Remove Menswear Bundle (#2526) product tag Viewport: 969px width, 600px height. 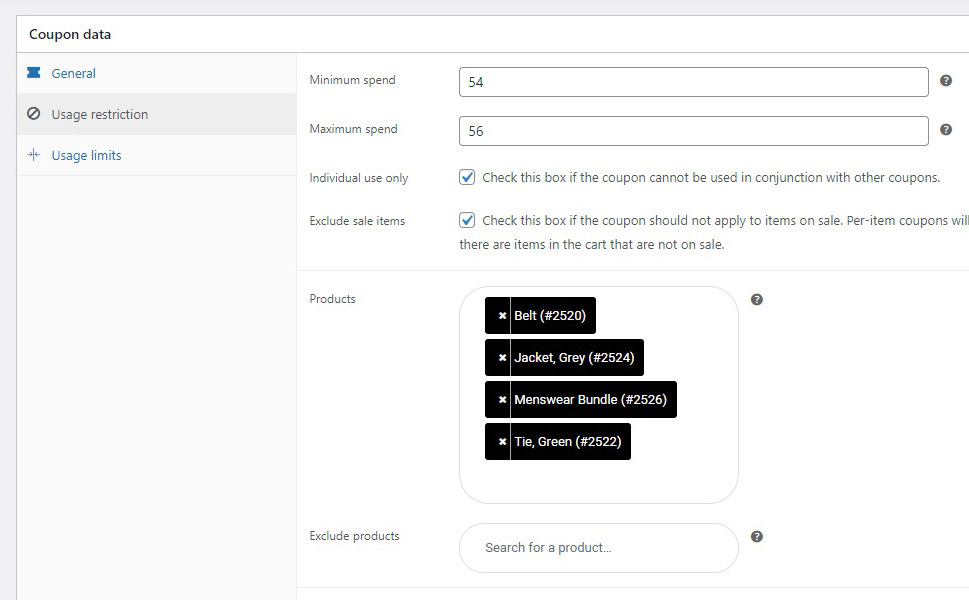tap(502, 400)
